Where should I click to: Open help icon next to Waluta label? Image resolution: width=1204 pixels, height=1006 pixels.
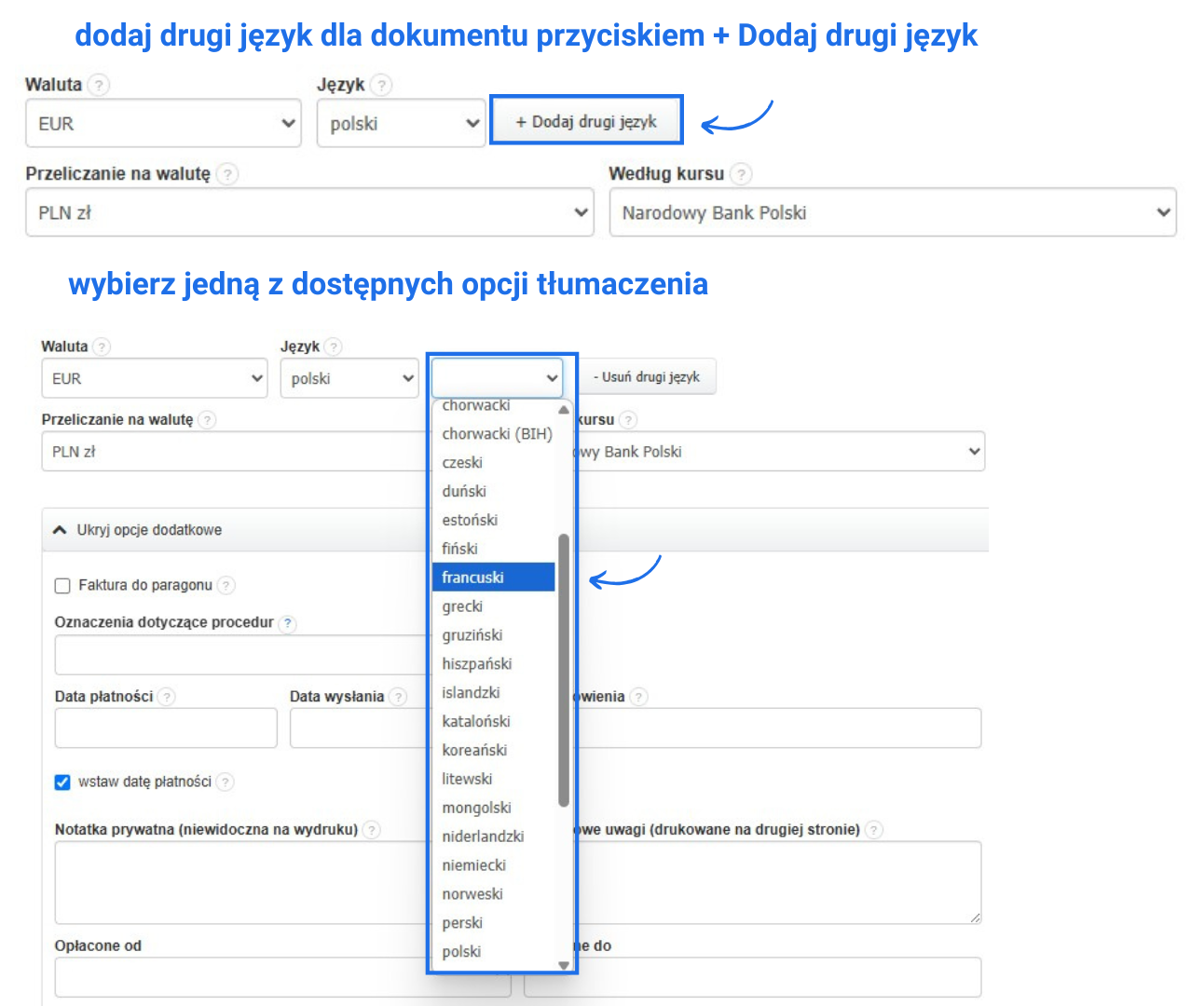[x=100, y=85]
